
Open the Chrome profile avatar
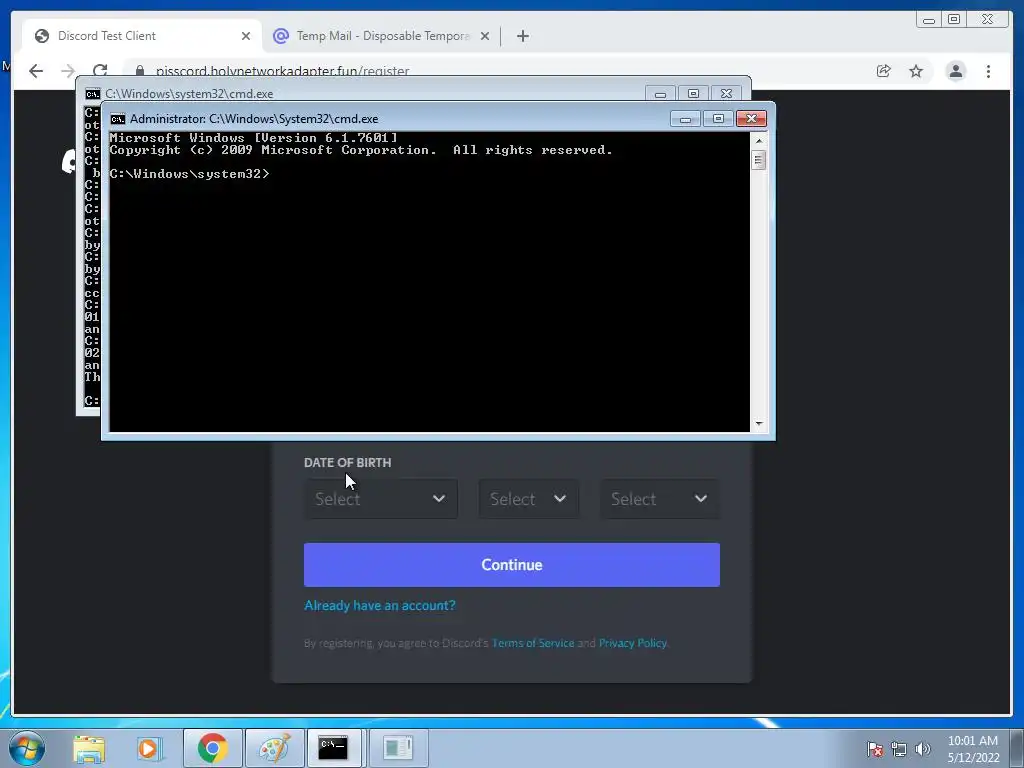click(x=955, y=71)
